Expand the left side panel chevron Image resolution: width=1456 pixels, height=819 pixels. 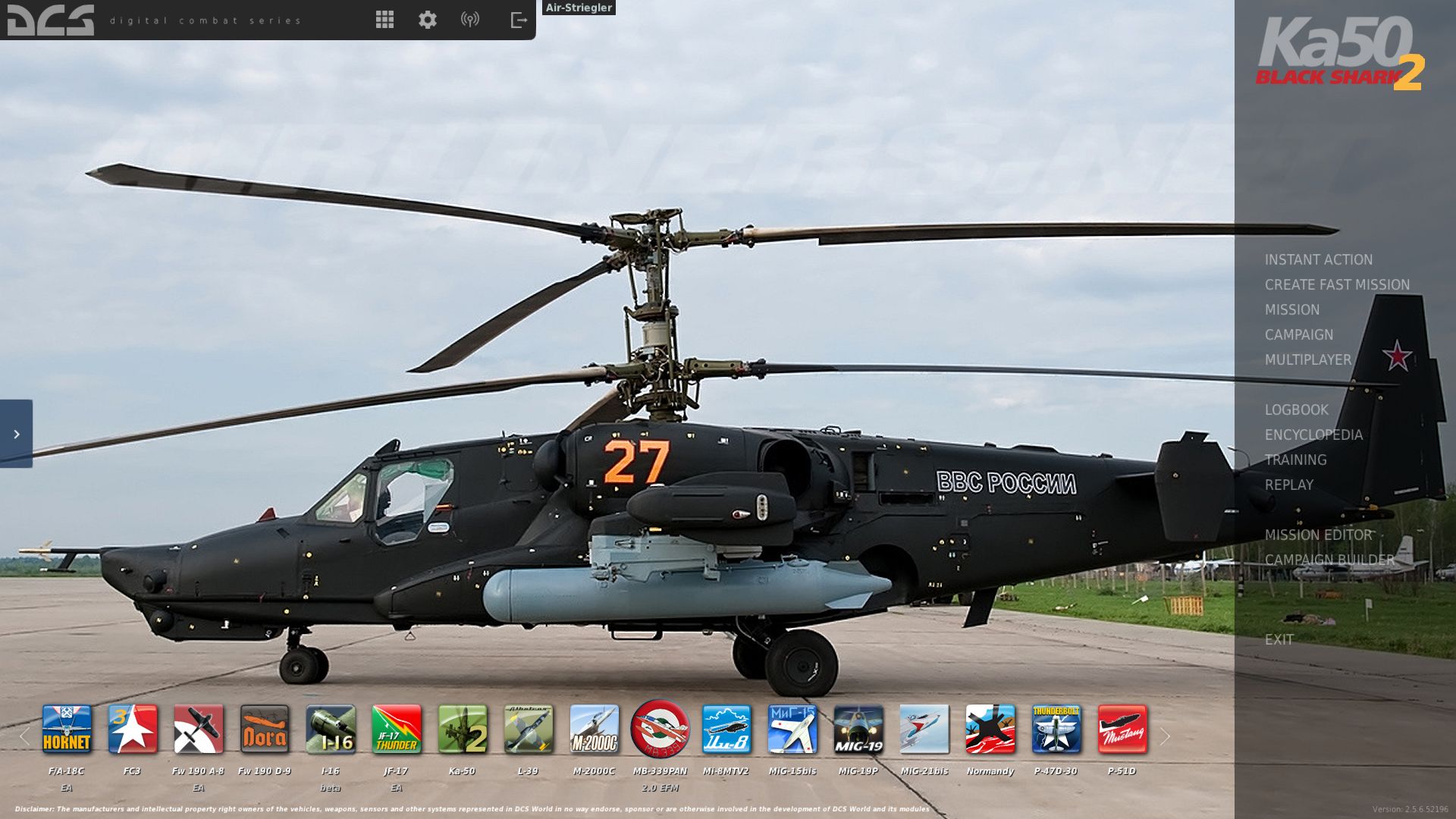[16, 434]
